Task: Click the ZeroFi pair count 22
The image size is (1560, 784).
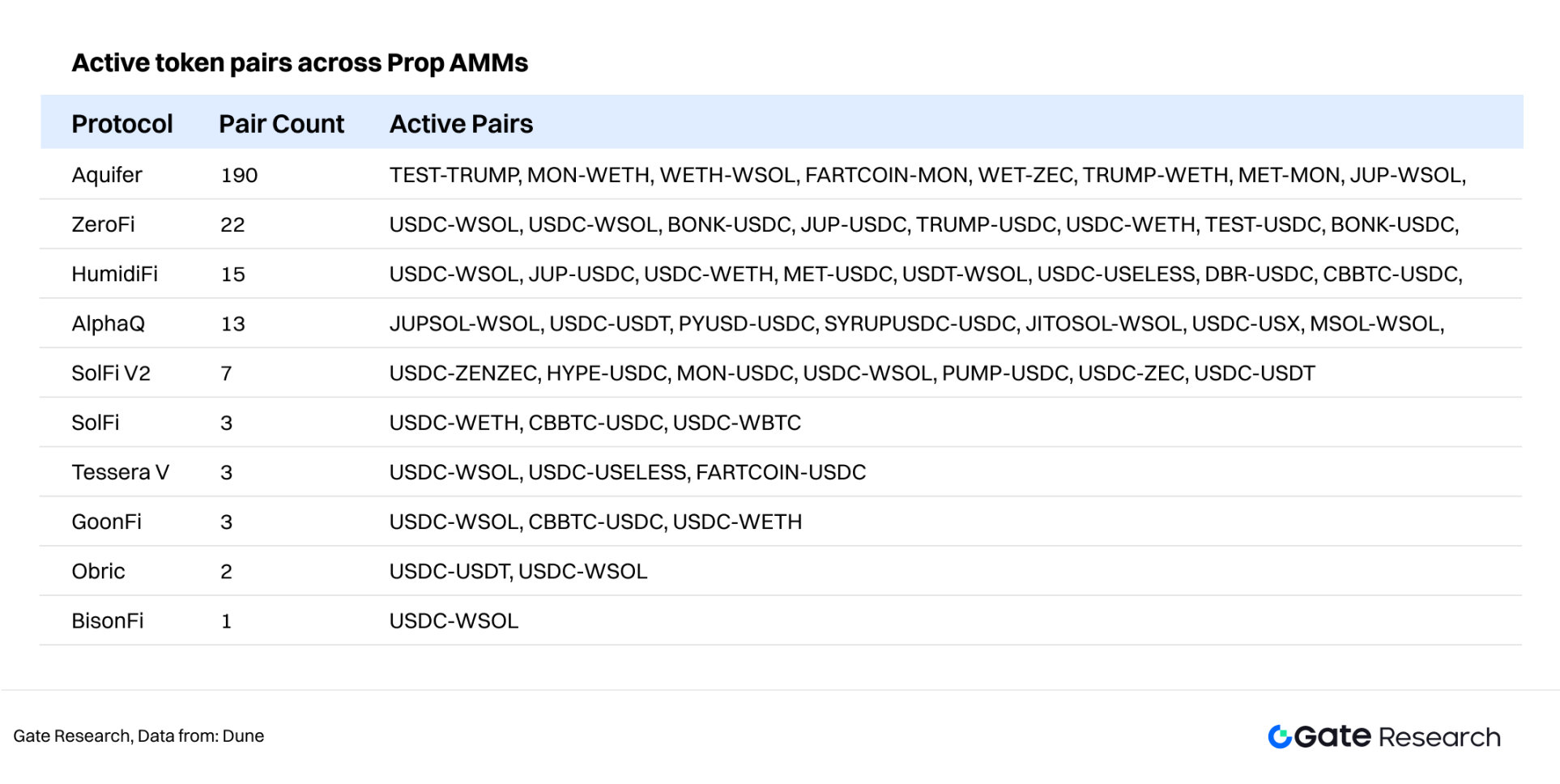Action: [232, 224]
